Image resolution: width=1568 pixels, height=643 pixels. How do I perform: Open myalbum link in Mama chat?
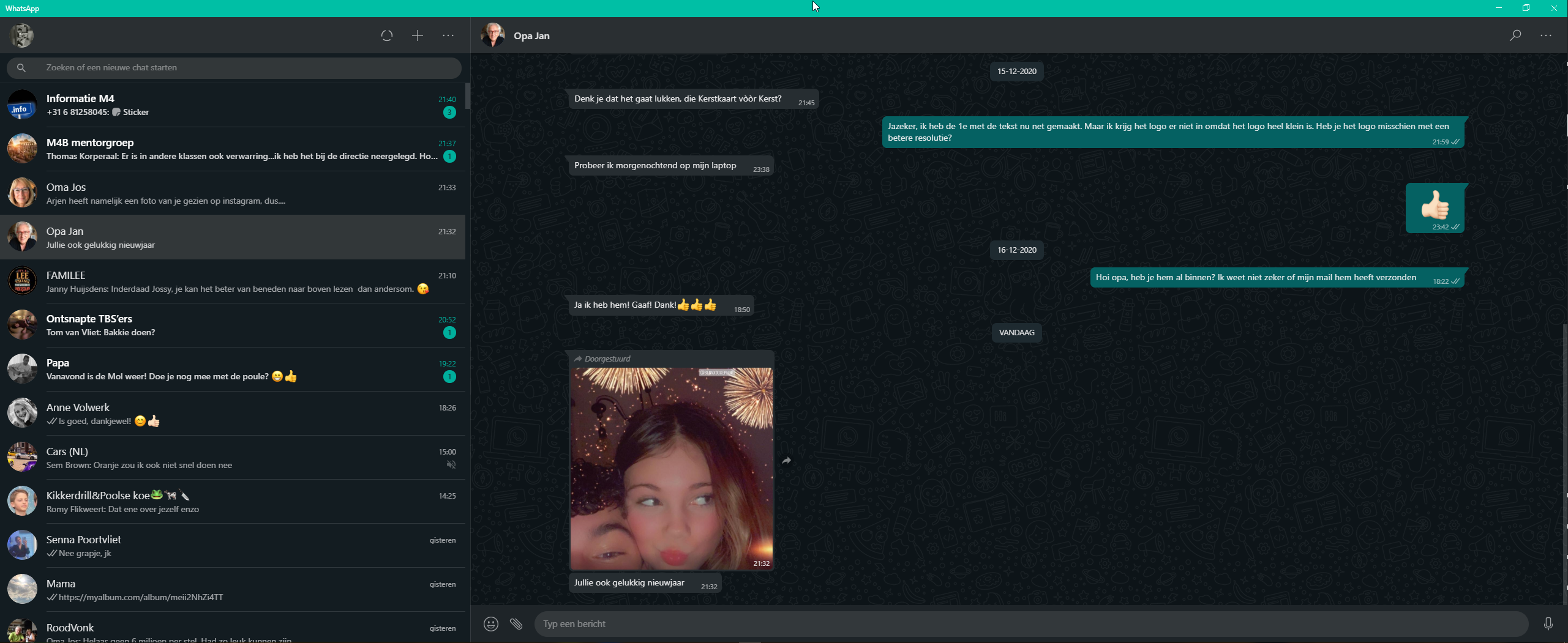[141, 597]
